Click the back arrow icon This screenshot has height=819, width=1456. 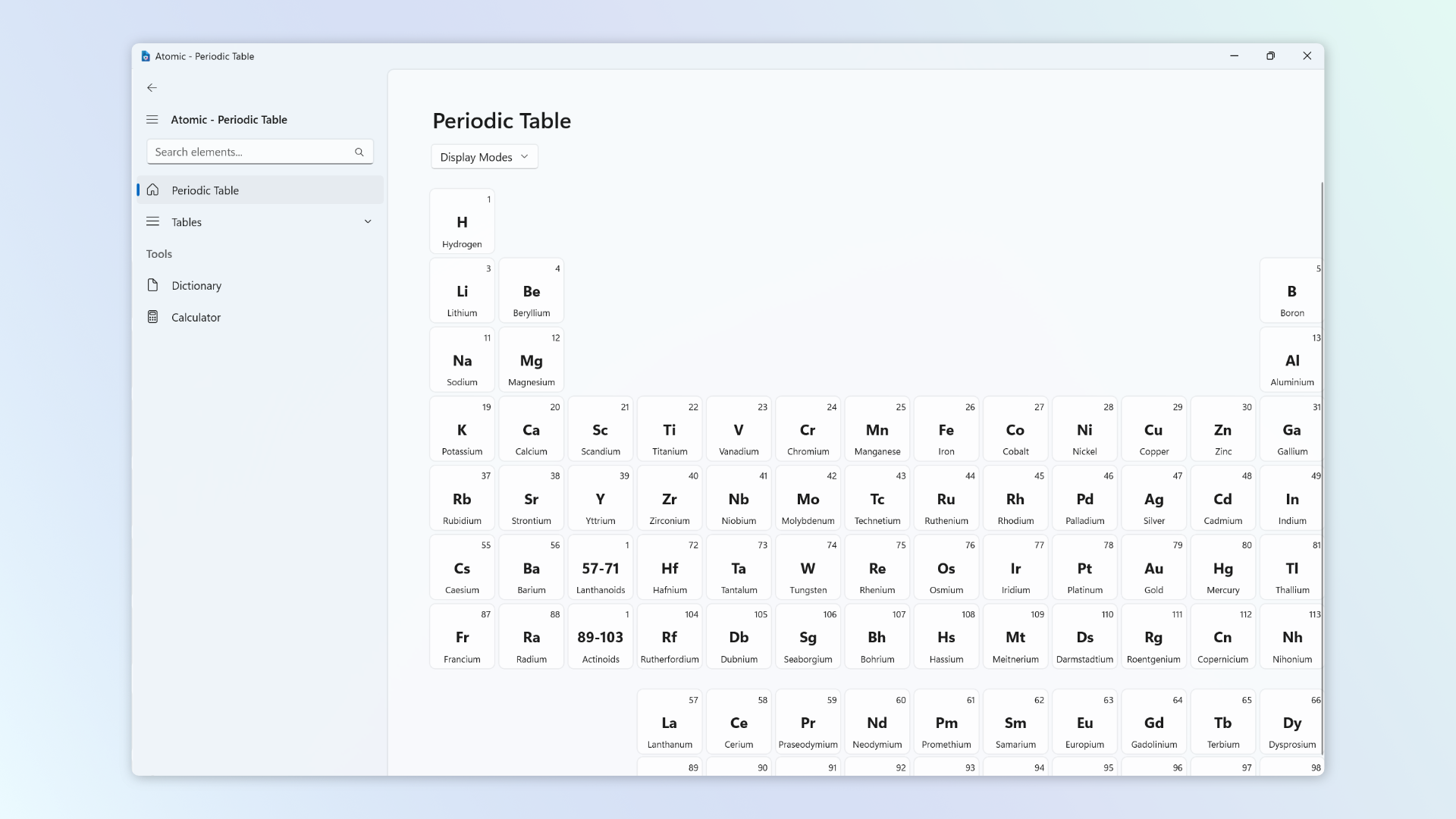click(152, 88)
